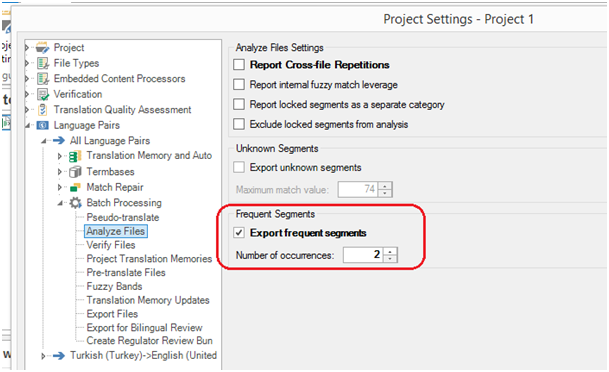Click the Batch Processing gear icon

[75, 203]
